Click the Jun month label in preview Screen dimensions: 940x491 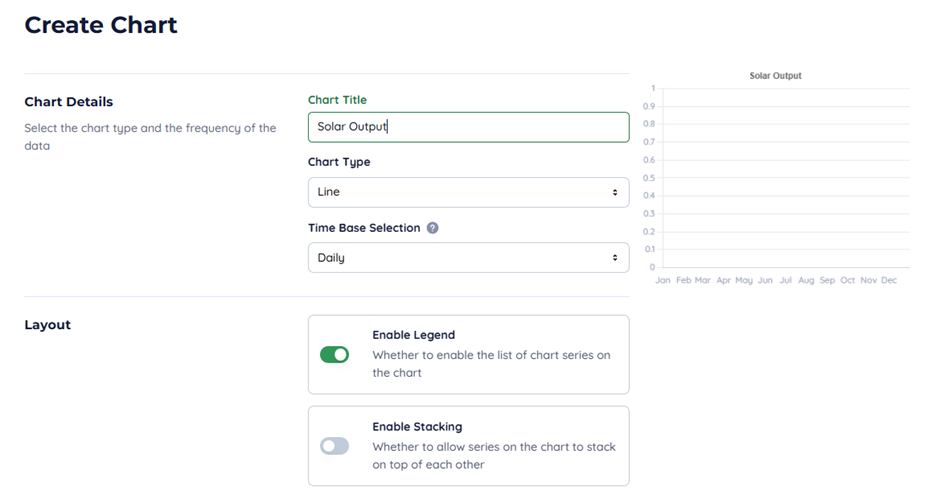point(765,281)
